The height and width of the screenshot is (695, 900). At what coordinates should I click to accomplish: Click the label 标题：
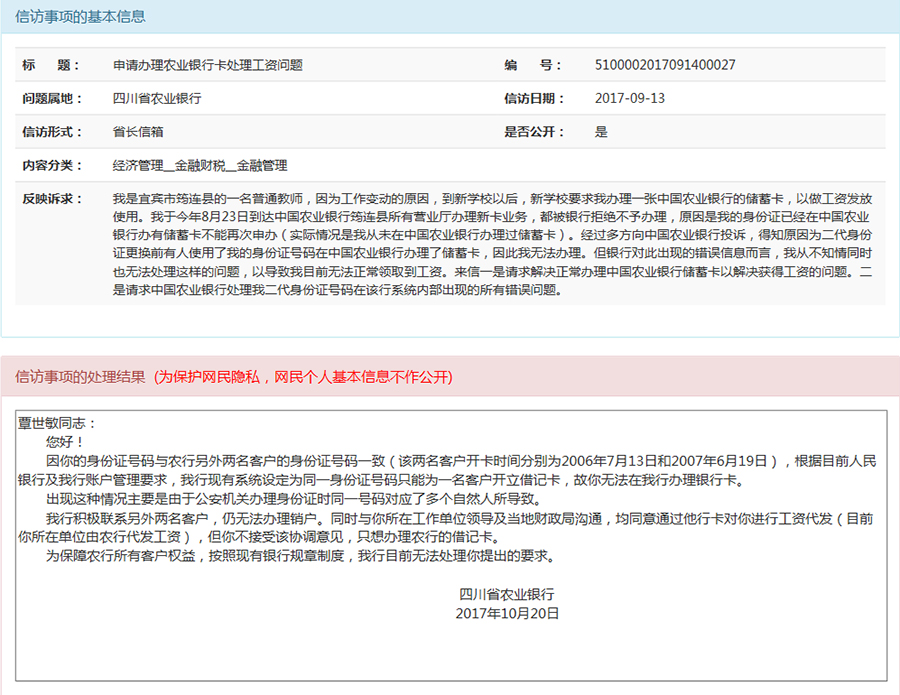pyautogui.click(x=51, y=65)
